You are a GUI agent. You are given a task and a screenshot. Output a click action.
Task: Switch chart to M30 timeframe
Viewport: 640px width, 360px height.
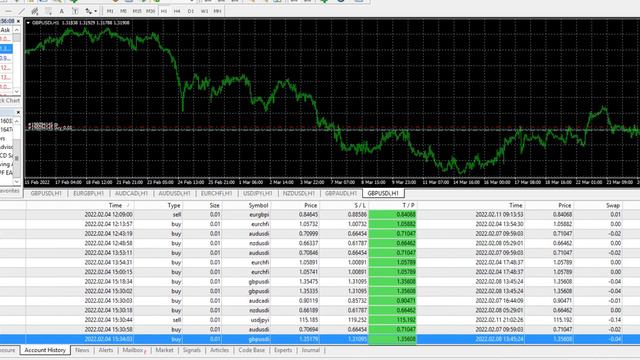coord(150,11)
